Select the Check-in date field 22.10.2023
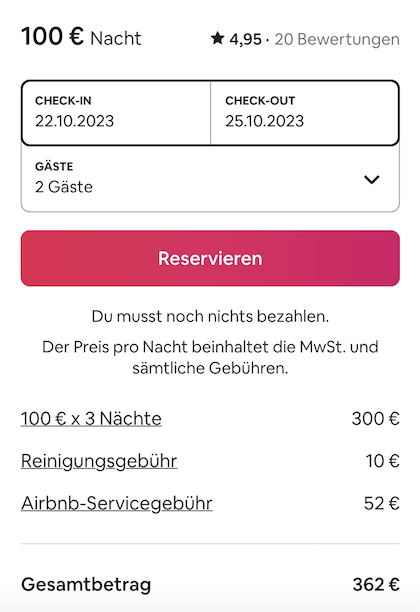This screenshot has height=612, width=420. 116,113
